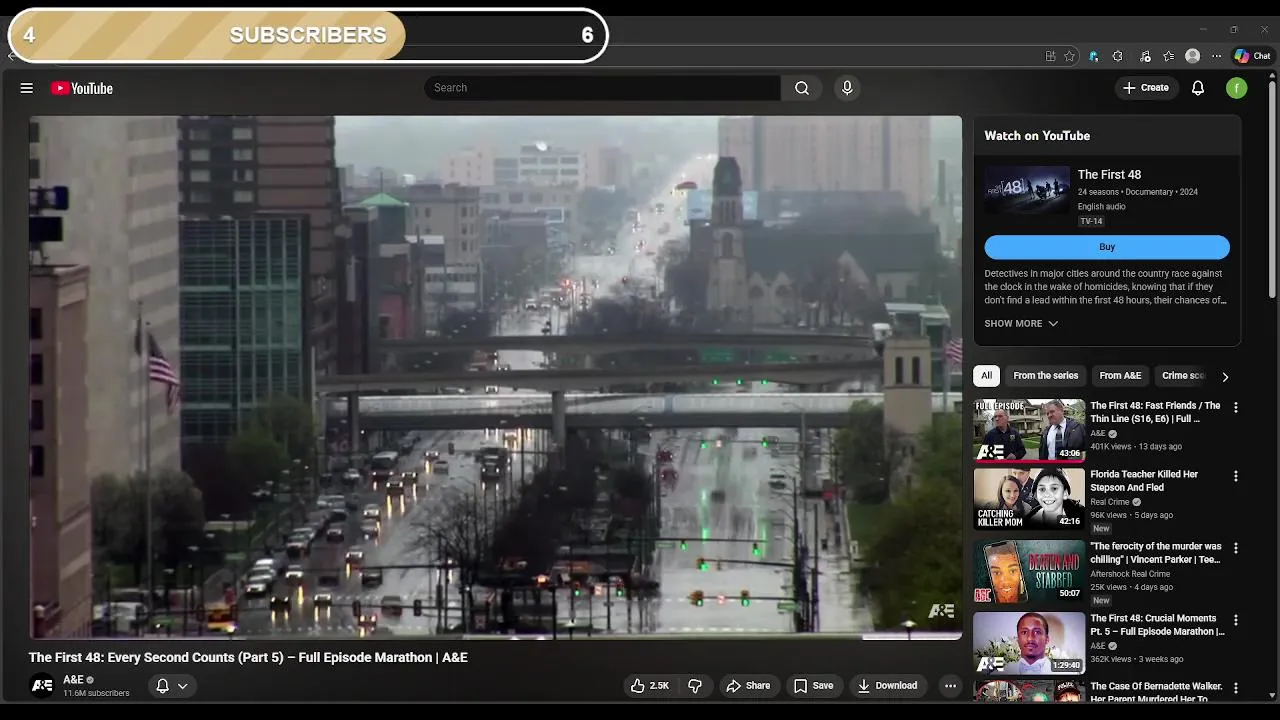Open the YouTube hamburger guide menu
This screenshot has width=1280, height=720.
[x=27, y=88]
